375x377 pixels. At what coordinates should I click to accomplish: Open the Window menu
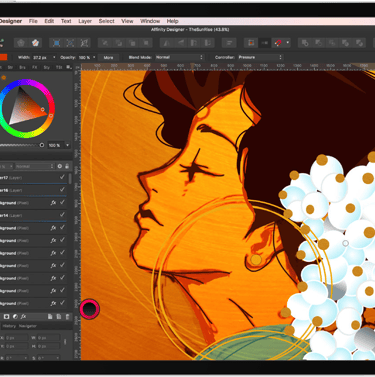click(x=150, y=21)
